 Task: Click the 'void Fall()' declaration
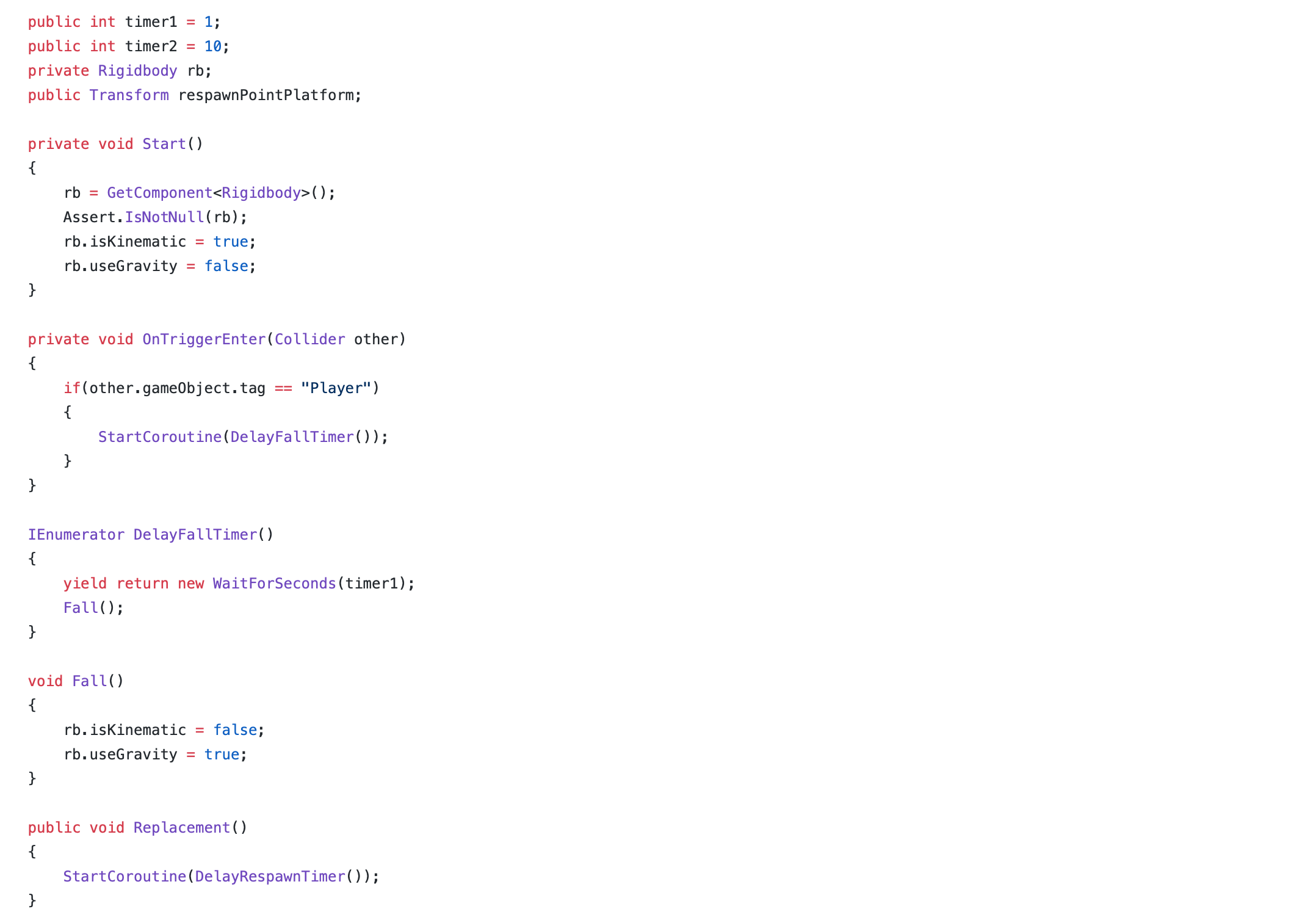[76, 681]
